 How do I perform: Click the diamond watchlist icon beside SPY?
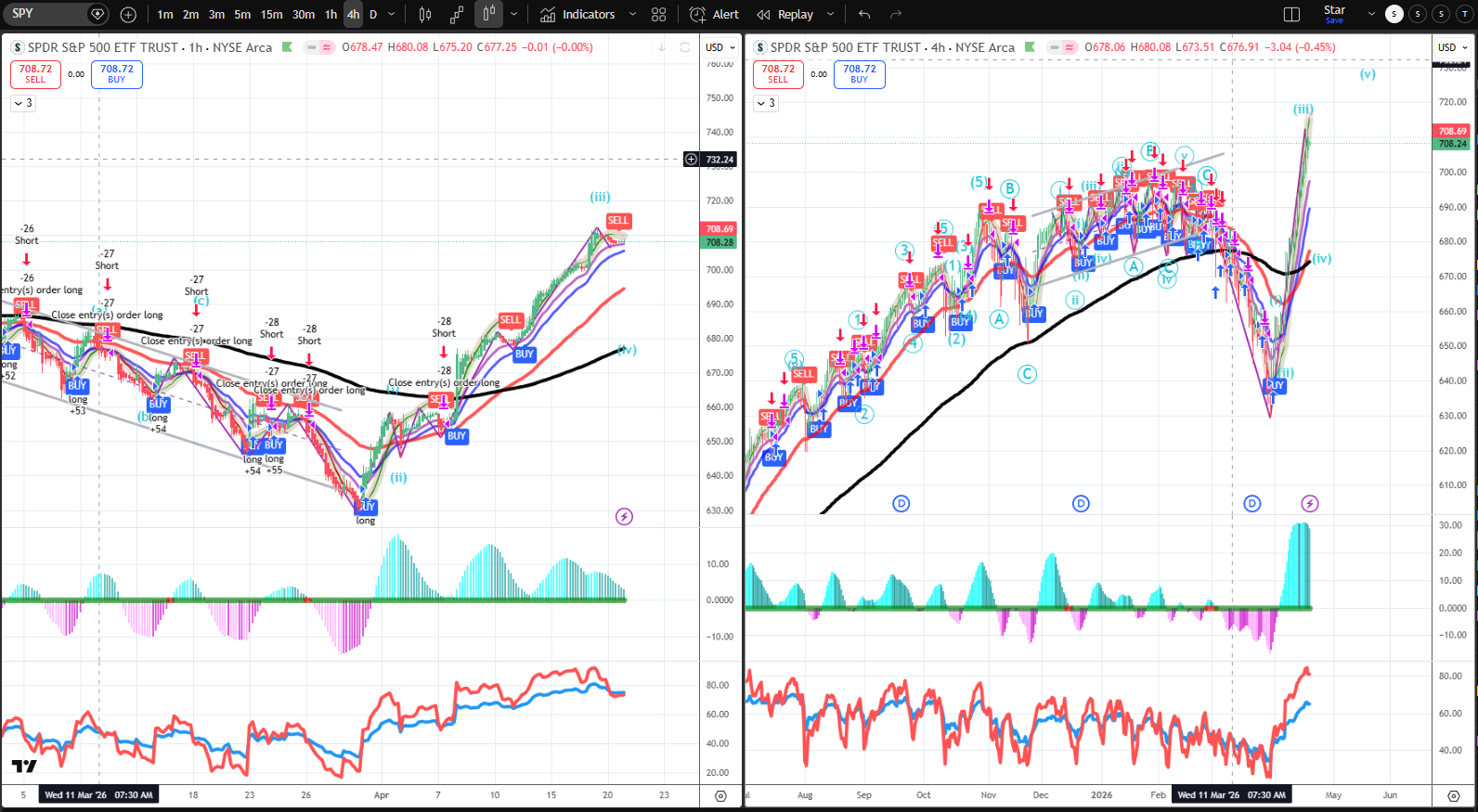pos(97,14)
